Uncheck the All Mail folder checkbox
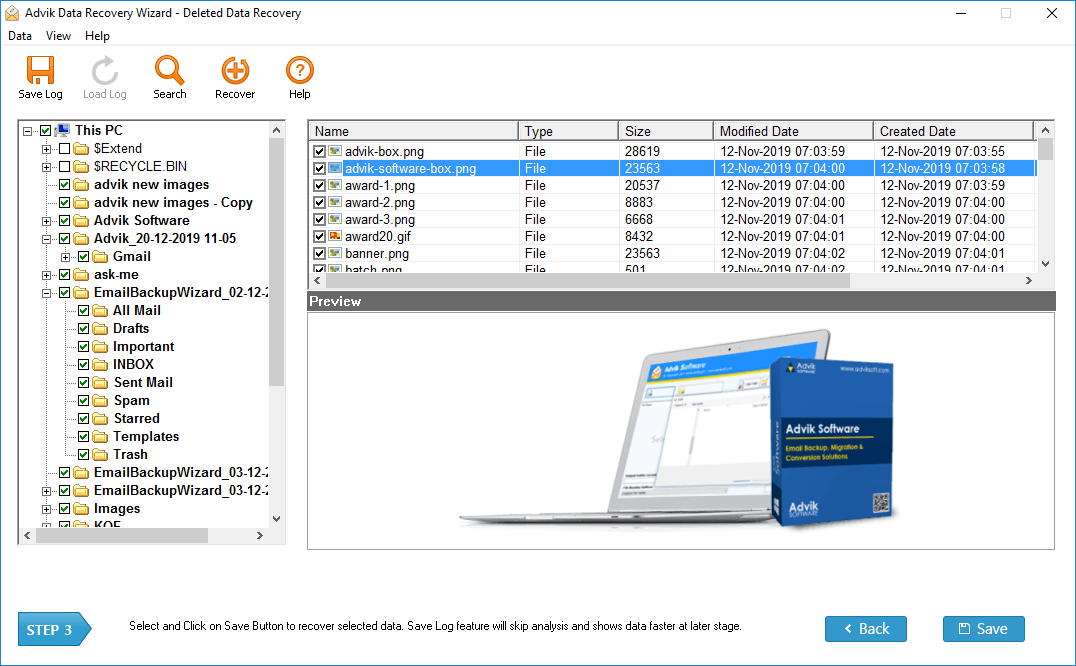This screenshot has width=1076, height=666. 84,311
